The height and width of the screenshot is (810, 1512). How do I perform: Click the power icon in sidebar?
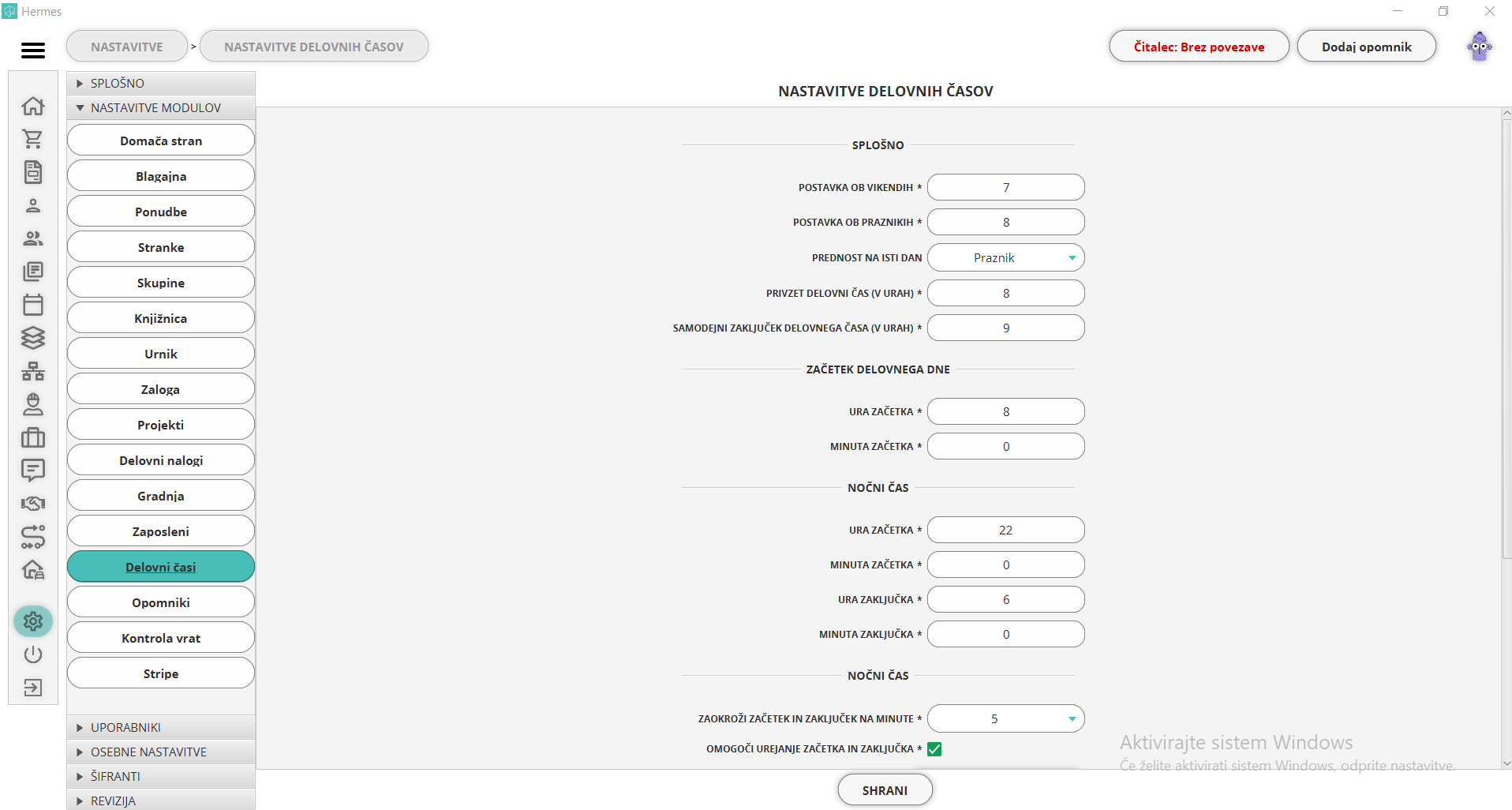(33, 654)
